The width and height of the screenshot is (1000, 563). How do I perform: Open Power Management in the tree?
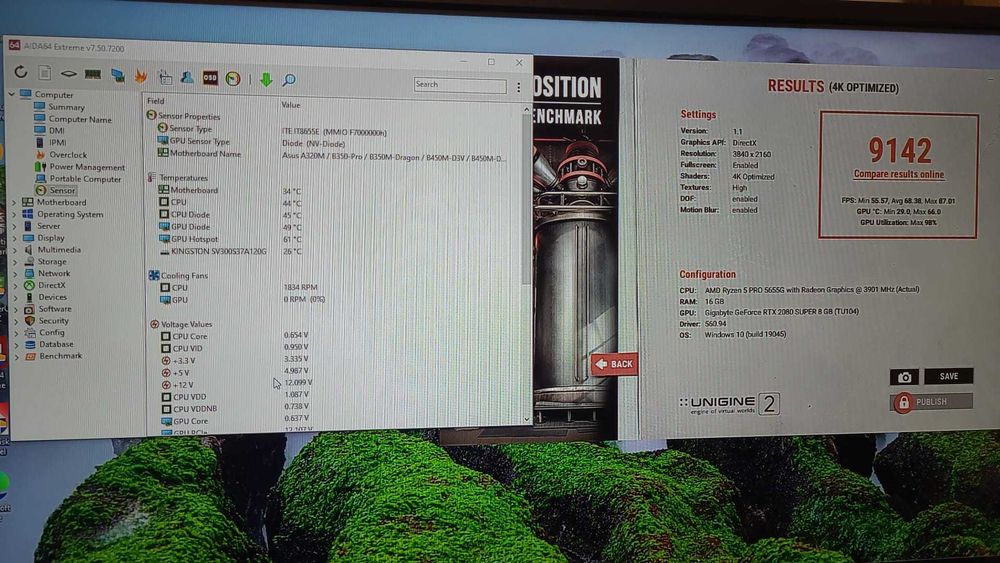point(87,167)
